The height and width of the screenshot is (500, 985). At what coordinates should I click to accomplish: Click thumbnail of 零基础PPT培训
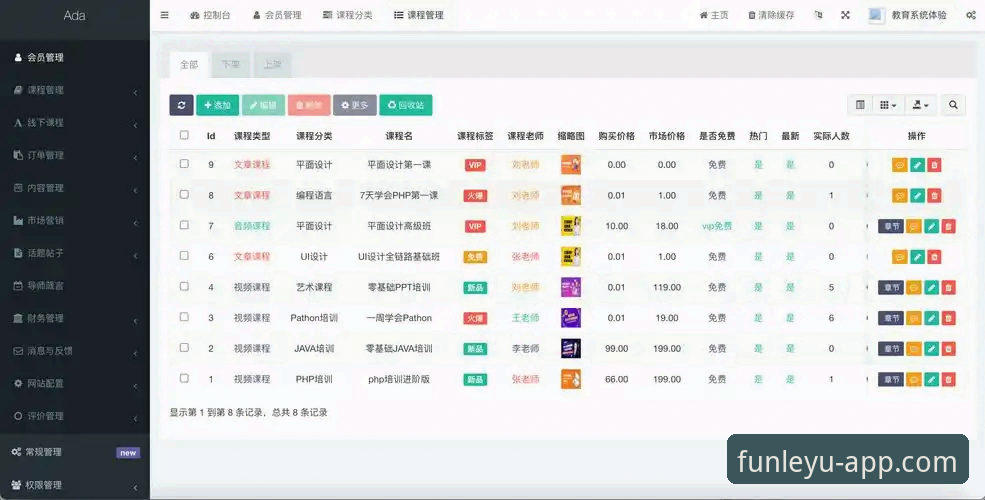point(570,287)
